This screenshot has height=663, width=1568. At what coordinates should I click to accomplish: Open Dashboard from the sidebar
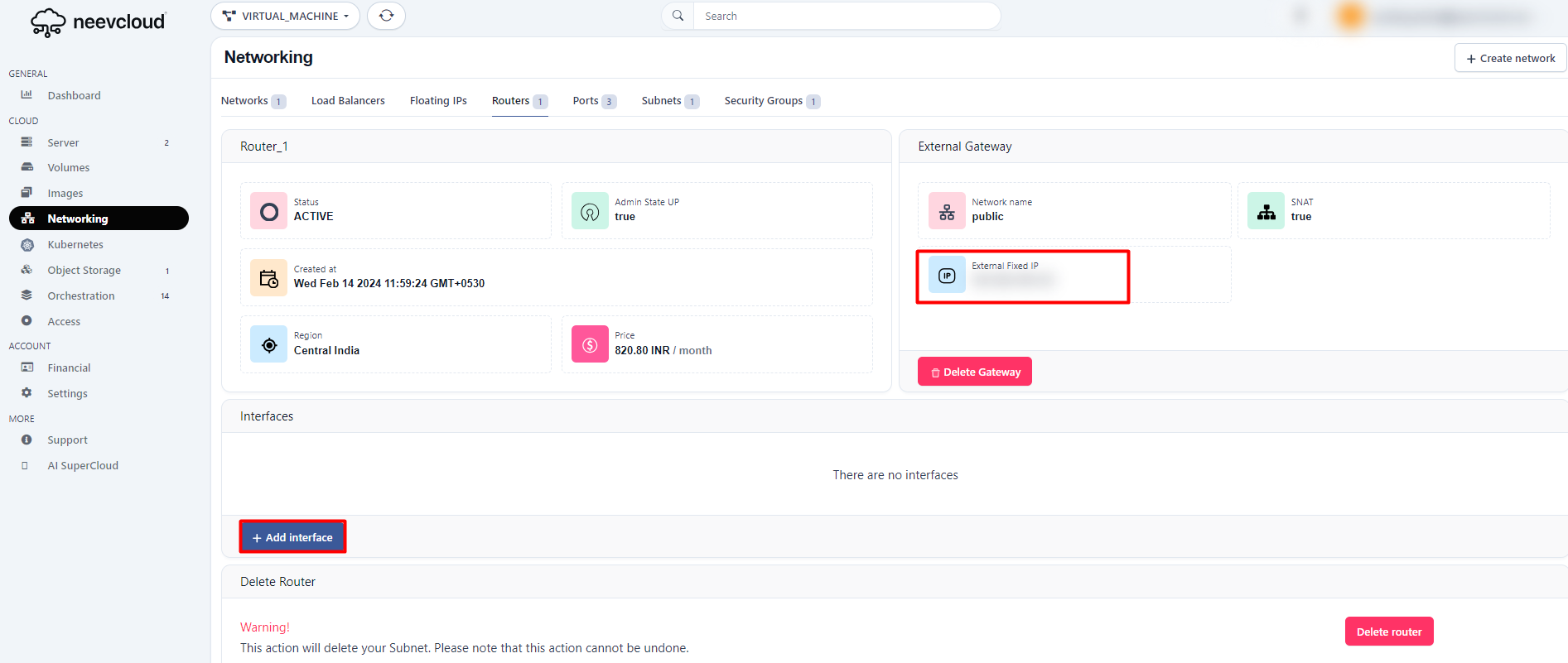74,95
